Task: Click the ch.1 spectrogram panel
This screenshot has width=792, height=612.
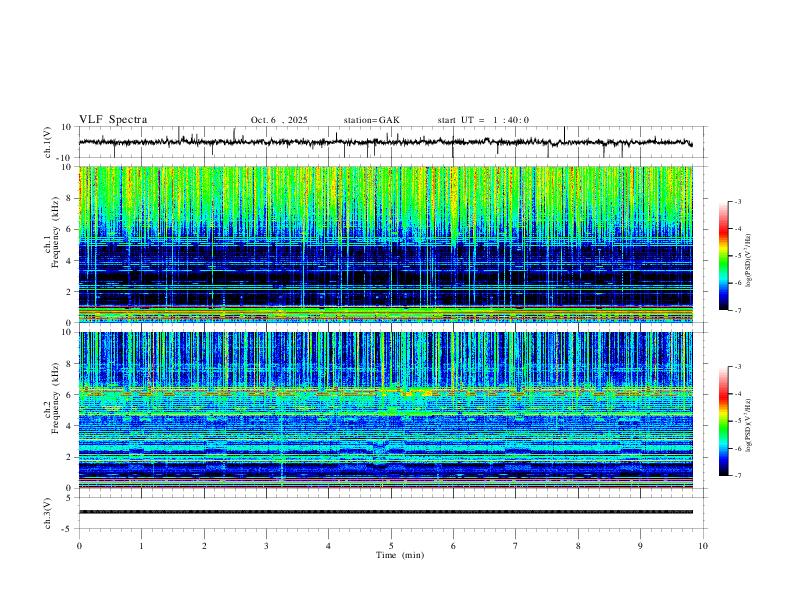Action: pyautogui.click(x=386, y=244)
